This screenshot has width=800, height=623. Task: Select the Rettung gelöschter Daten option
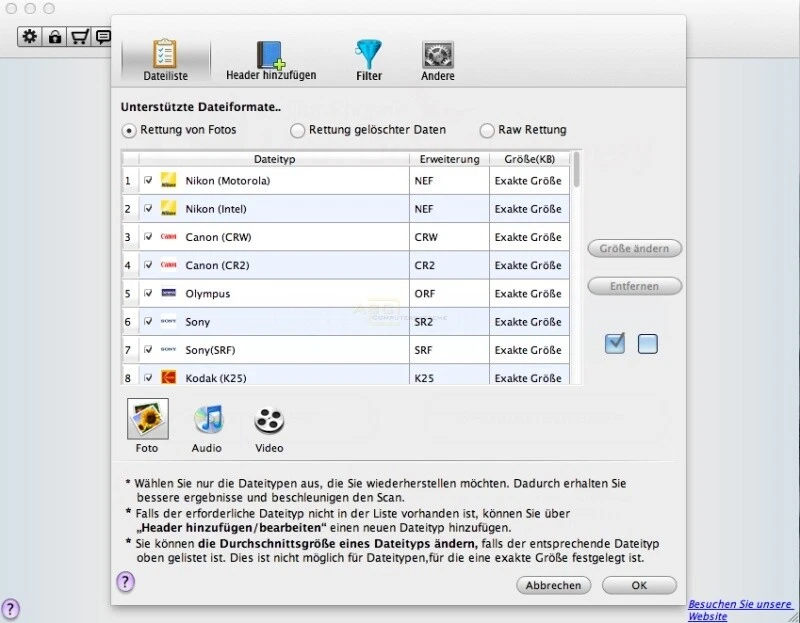click(297, 130)
